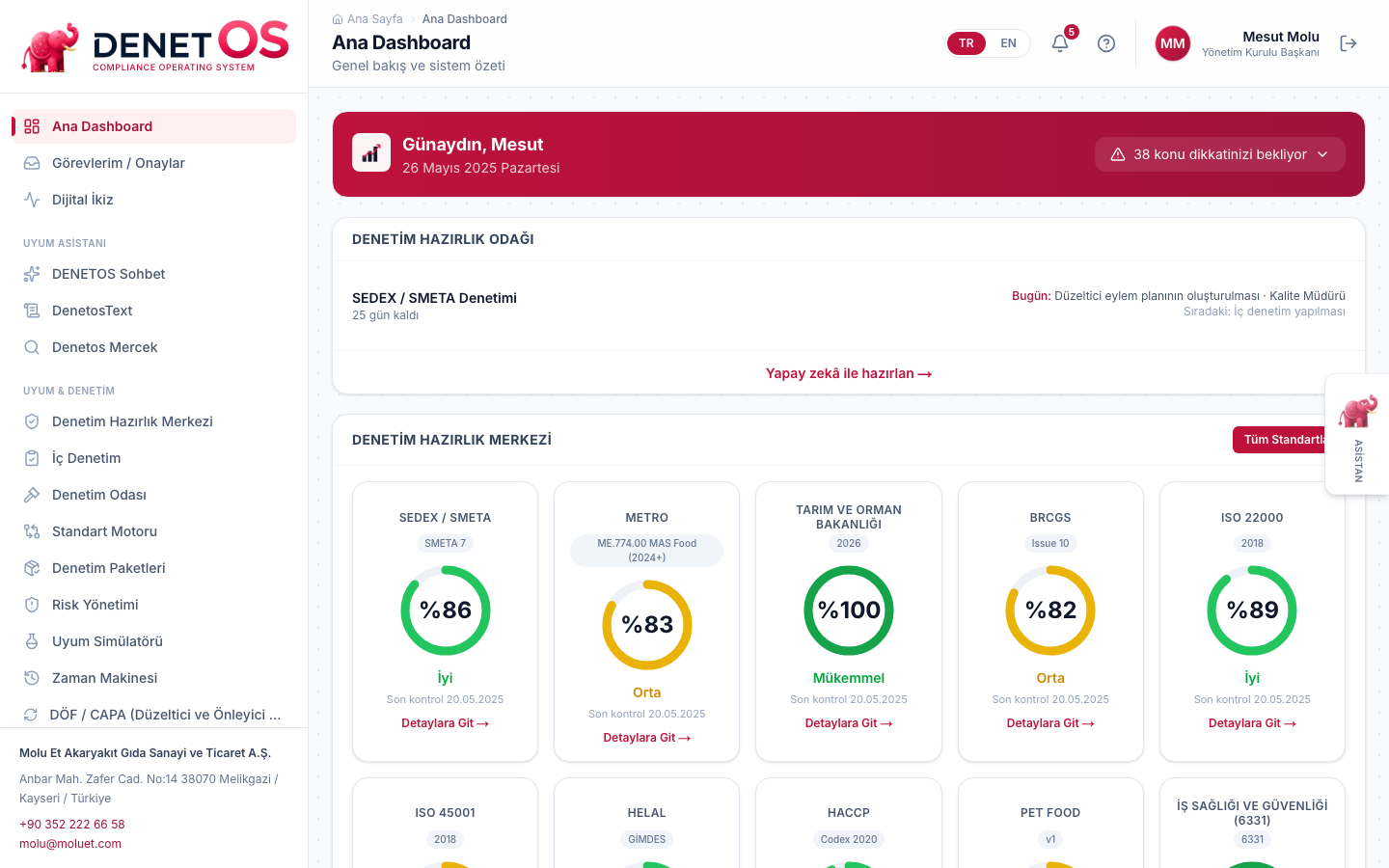Click the Dijital İkiz pulse icon
1389x868 pixels.
(x=32, y=200)
